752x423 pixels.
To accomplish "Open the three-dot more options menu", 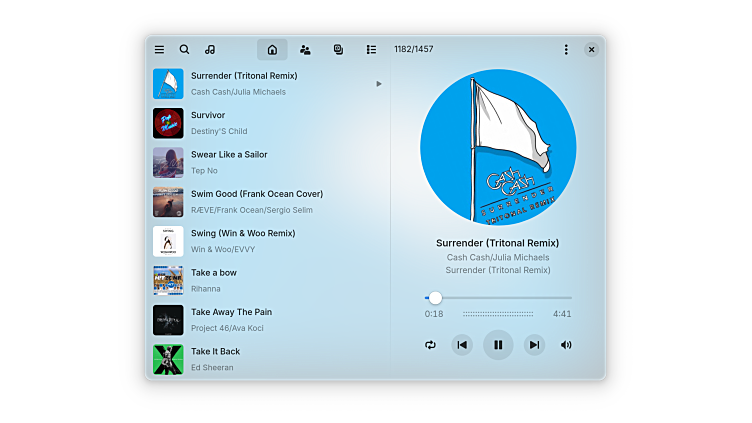I will click(x=566, y=49).
